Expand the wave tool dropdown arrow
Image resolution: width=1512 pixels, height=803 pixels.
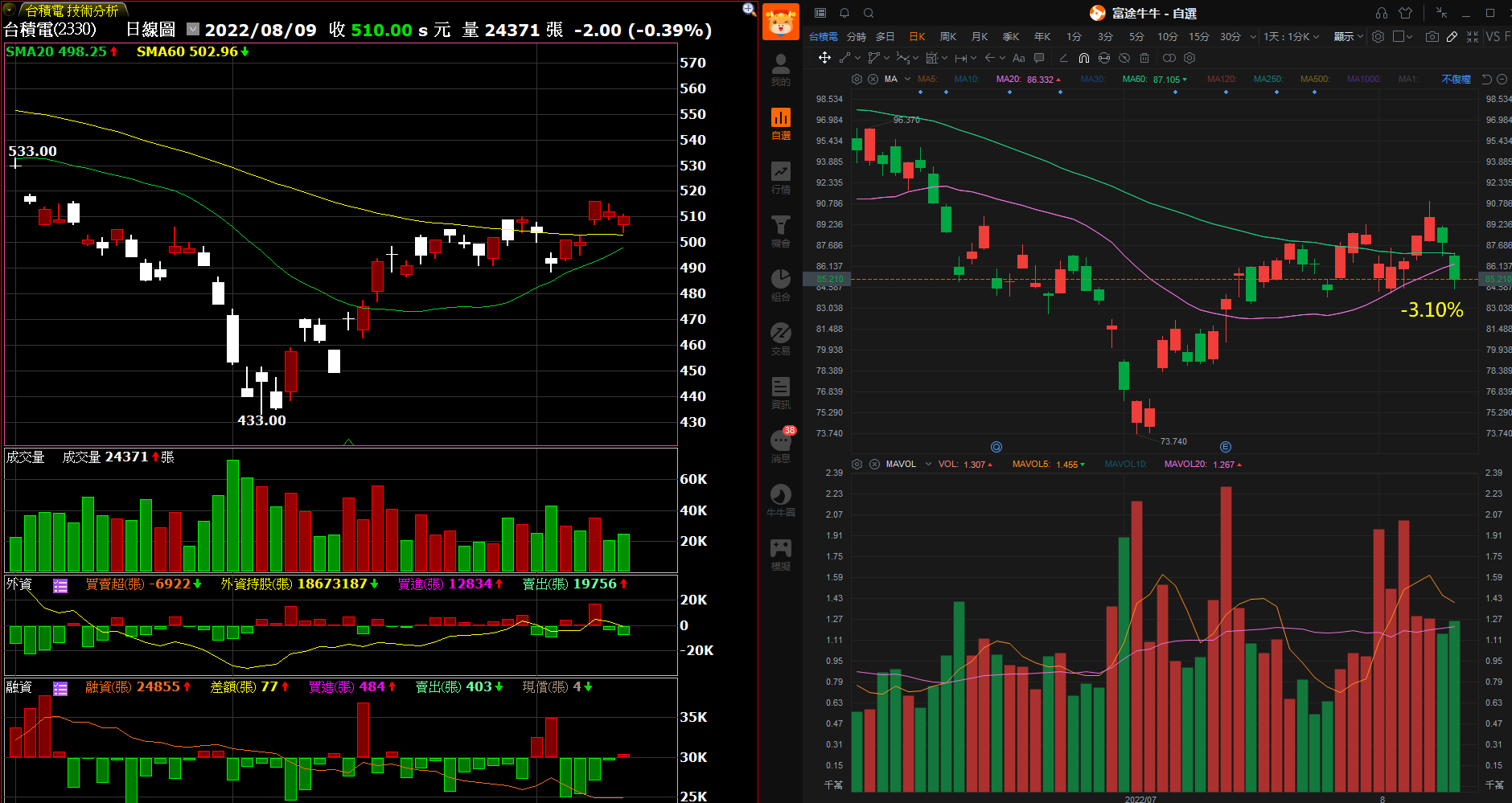(915, 58)
